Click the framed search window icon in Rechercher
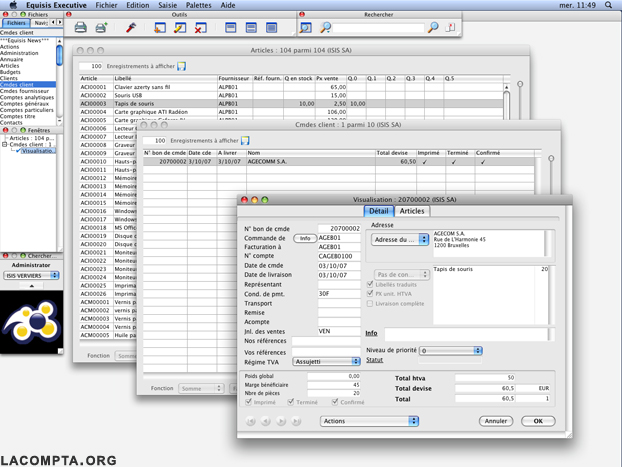 [305, 27]
